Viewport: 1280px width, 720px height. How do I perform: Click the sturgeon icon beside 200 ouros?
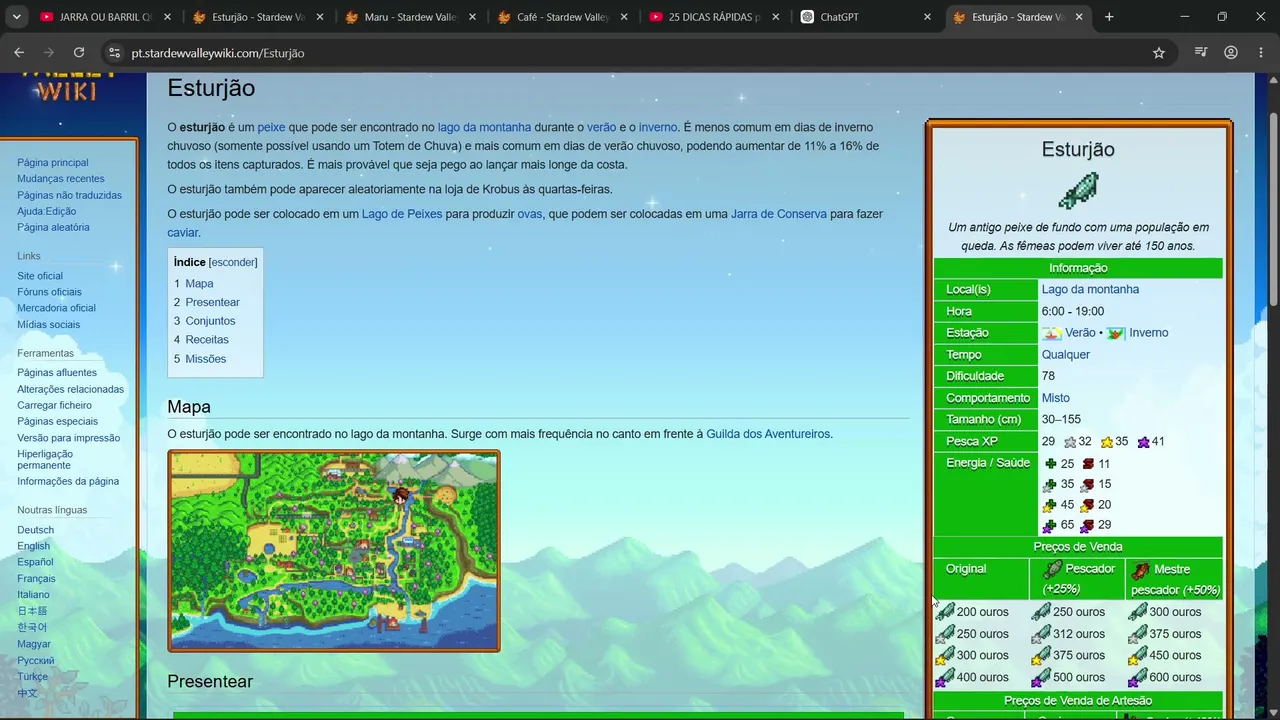coord(945,611)
